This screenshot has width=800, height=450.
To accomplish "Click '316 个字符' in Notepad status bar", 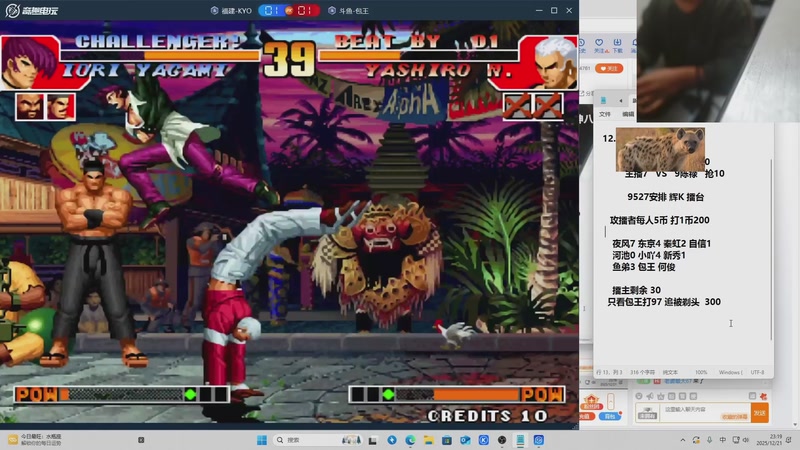I will click(x=642, y=372).
